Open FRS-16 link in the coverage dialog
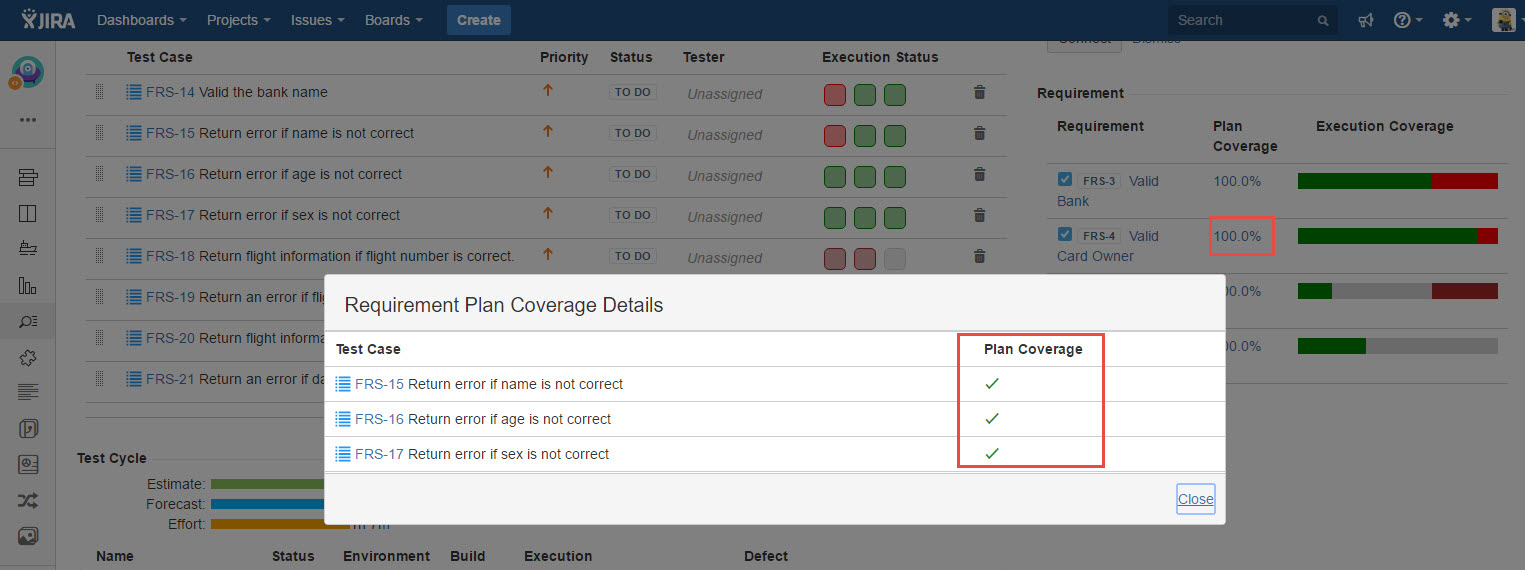The width and height of the screenshot is (1525, 570). point(379,419)
